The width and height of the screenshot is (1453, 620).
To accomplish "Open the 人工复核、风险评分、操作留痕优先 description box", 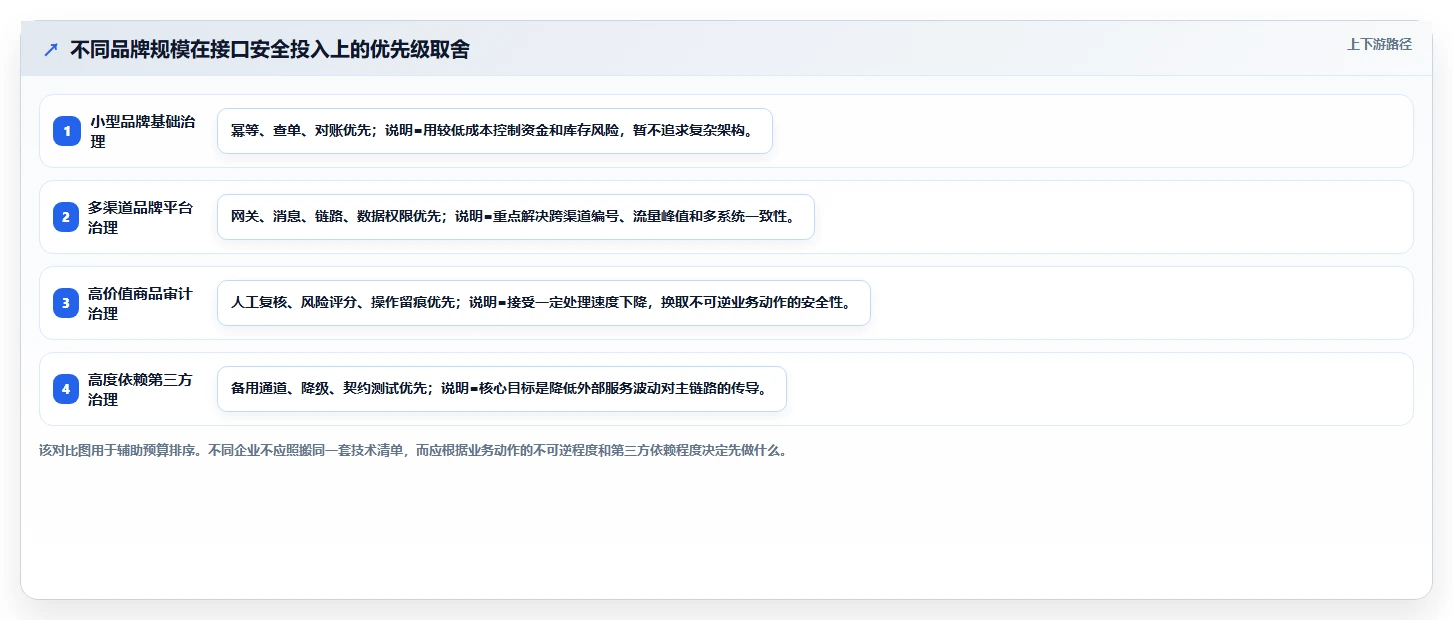I will (544, 303).
